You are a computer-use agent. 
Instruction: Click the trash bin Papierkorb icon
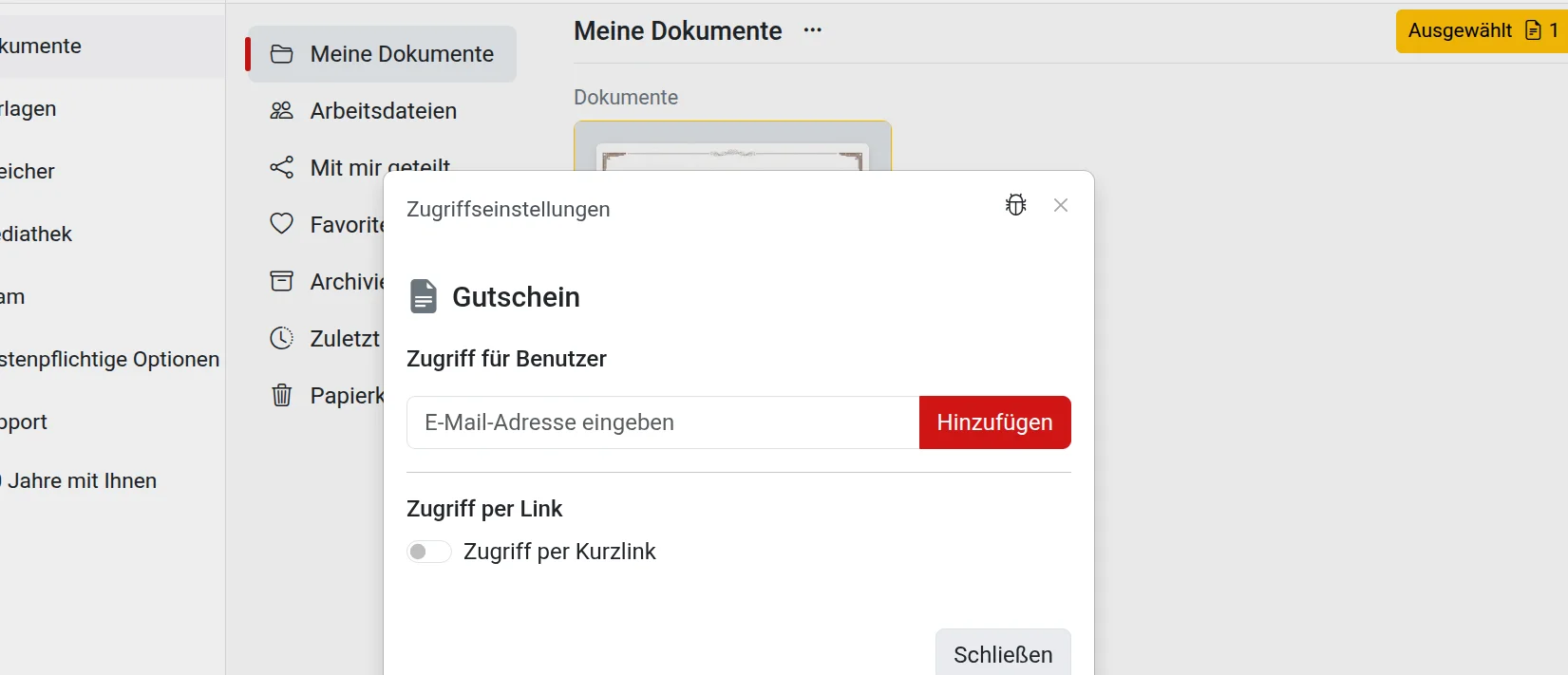click(282, 395)
